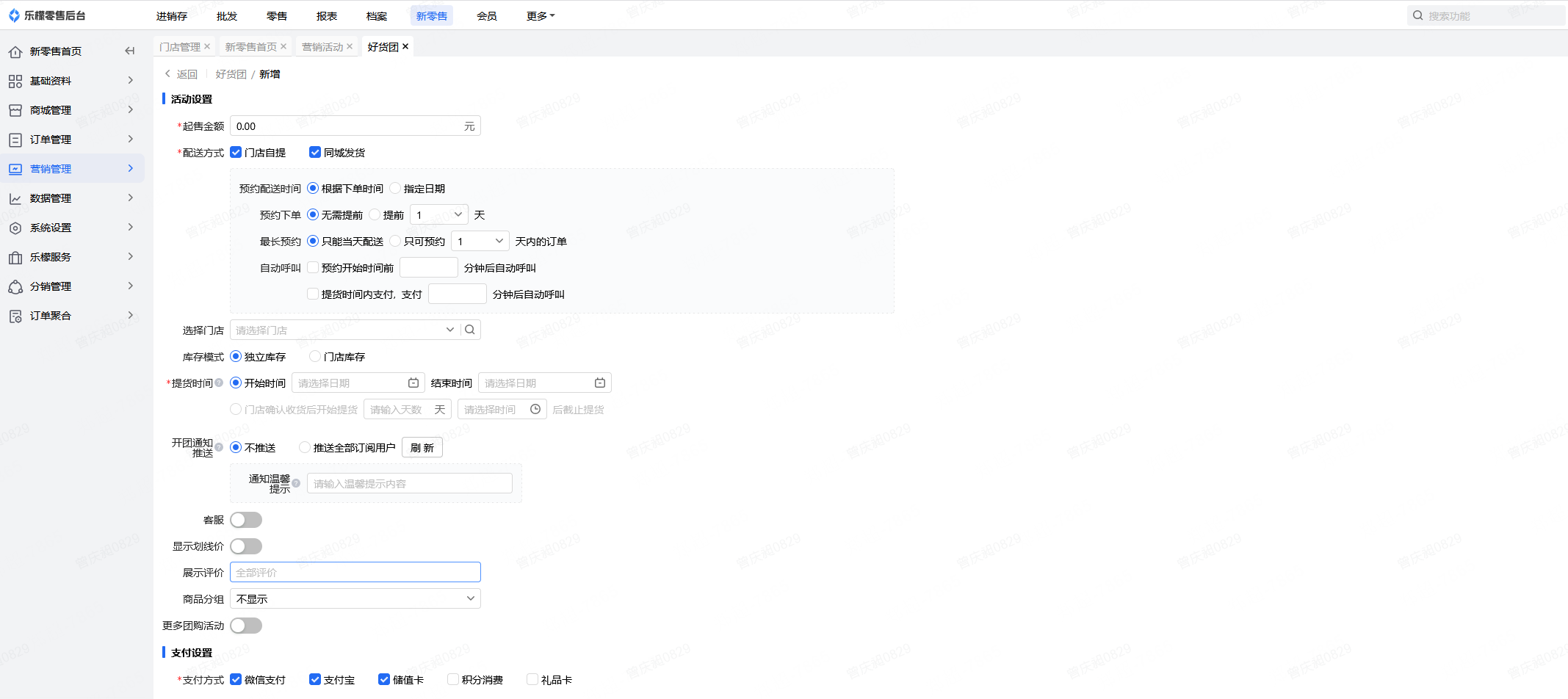1568x699 pixels.
Task: Open the 会员 top menu item
Action: pyautogui.click(x=487, y=15)
